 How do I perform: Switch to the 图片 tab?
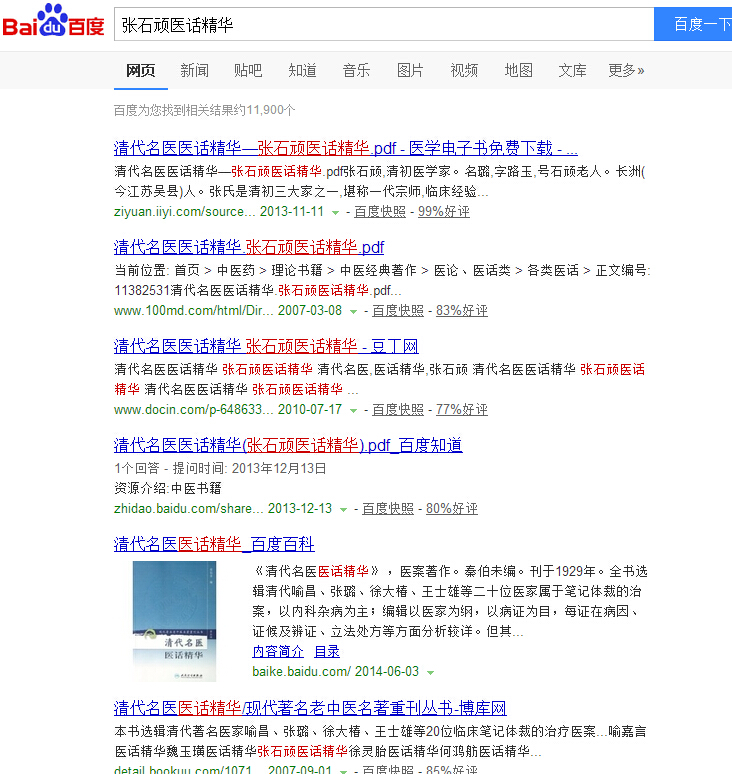tap(410, 71)
